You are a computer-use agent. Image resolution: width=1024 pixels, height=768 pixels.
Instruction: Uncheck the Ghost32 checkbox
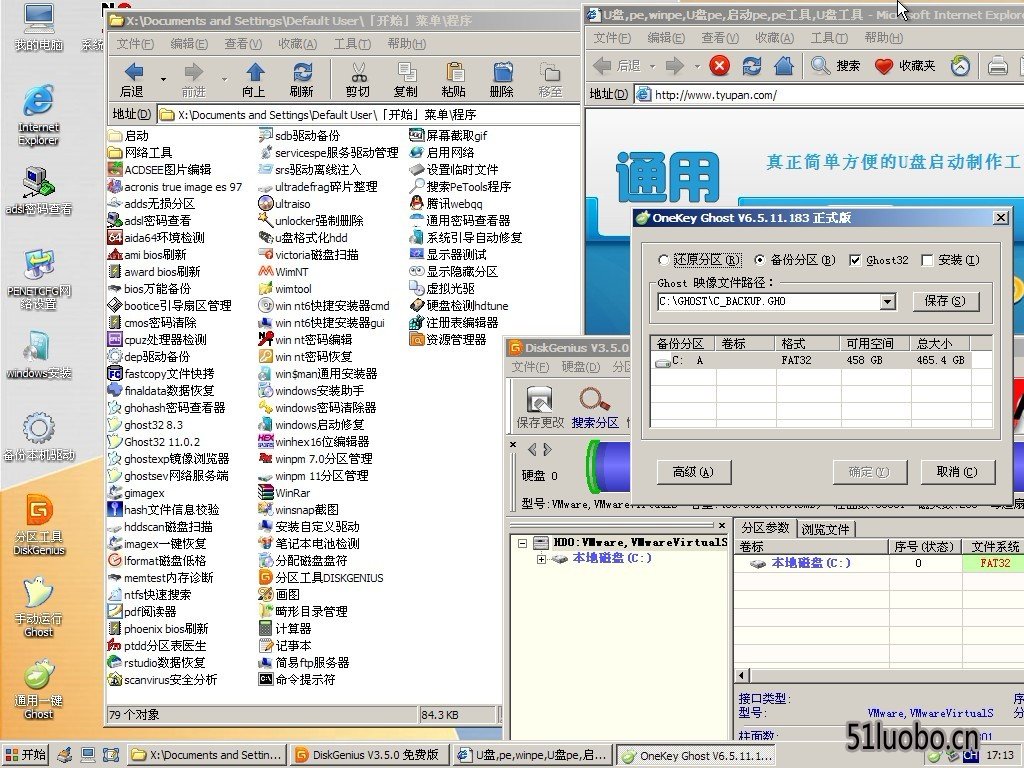(855, 260)
